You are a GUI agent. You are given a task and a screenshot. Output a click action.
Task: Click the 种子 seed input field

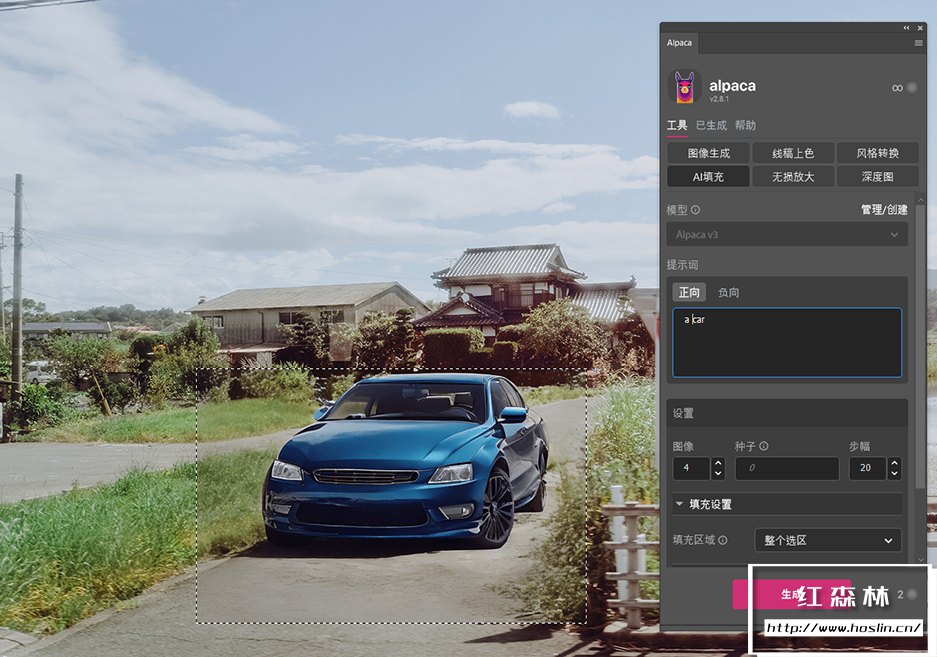787,468
